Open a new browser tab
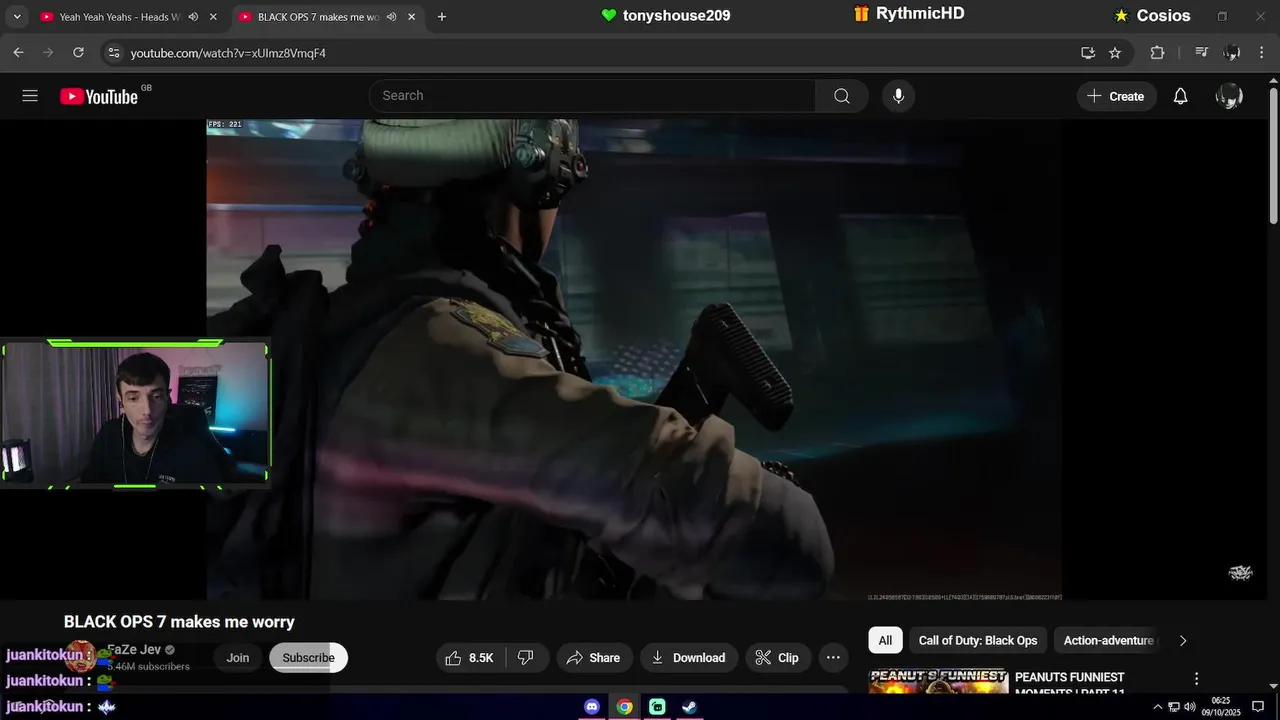Viewport: 1280px width, 720px height. point(442,17)
